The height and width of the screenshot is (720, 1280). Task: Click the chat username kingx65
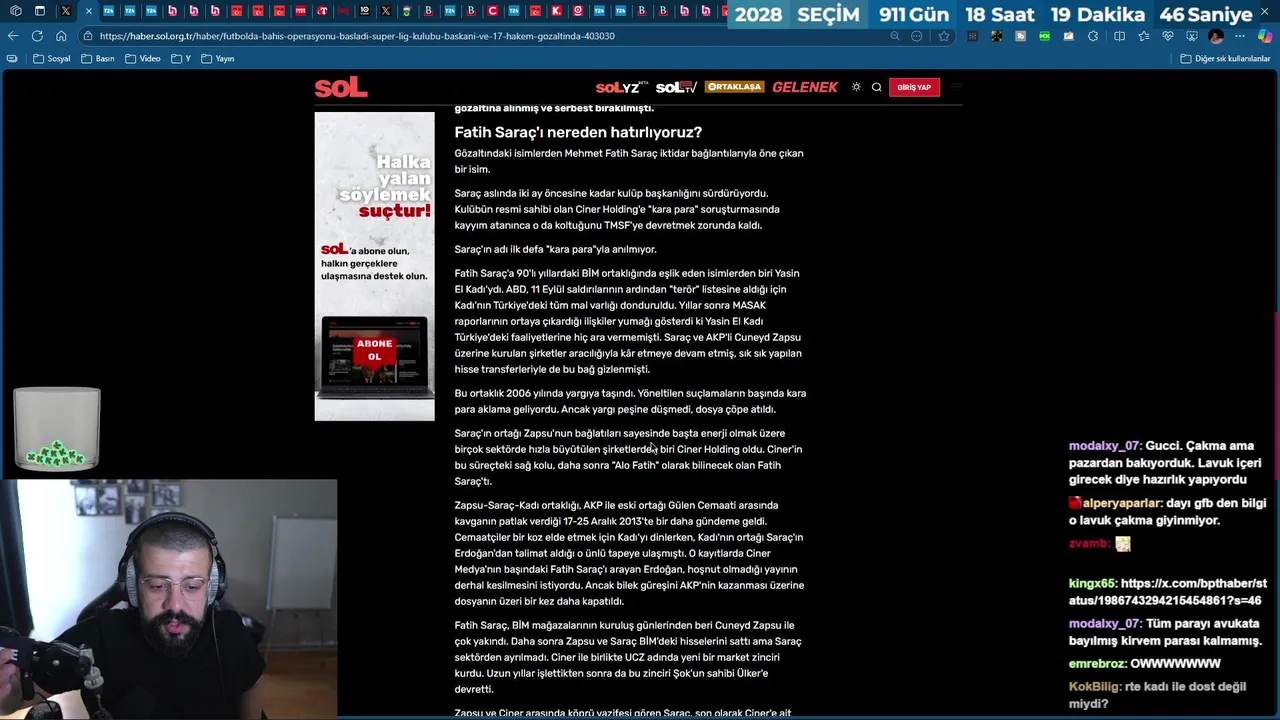tap(1091, 584)
